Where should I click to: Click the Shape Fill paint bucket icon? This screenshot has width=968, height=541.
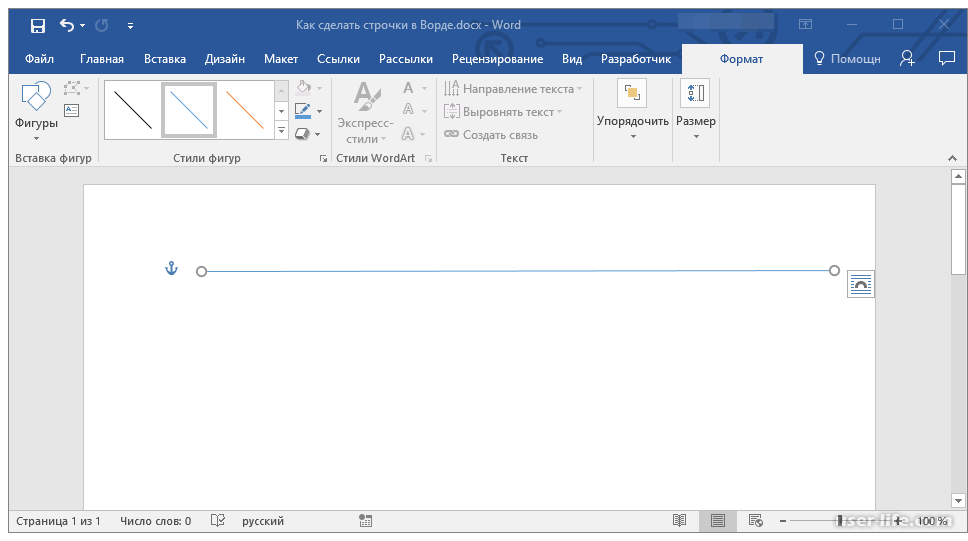[x=303, y=87]
